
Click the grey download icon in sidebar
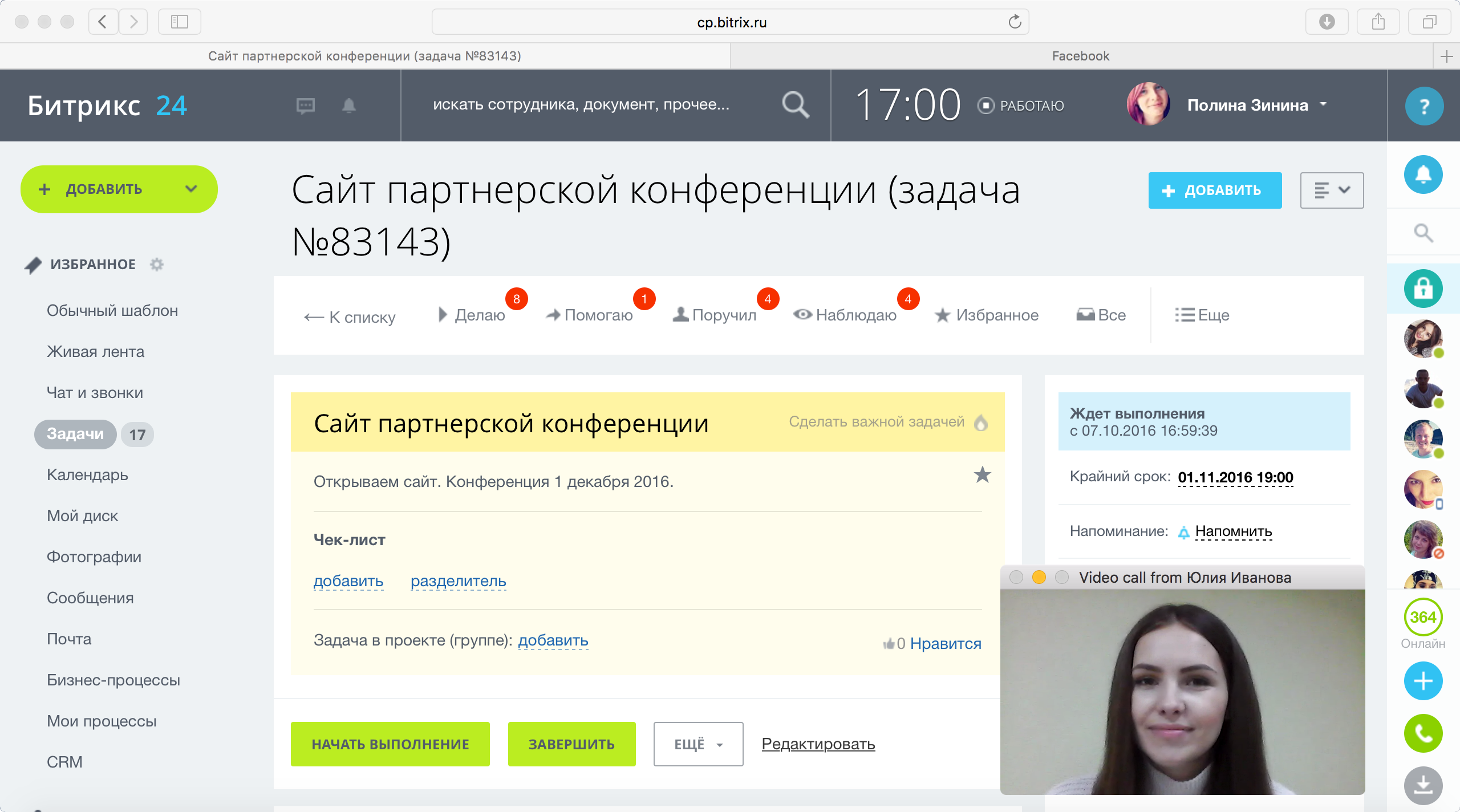coord(1422,786)
